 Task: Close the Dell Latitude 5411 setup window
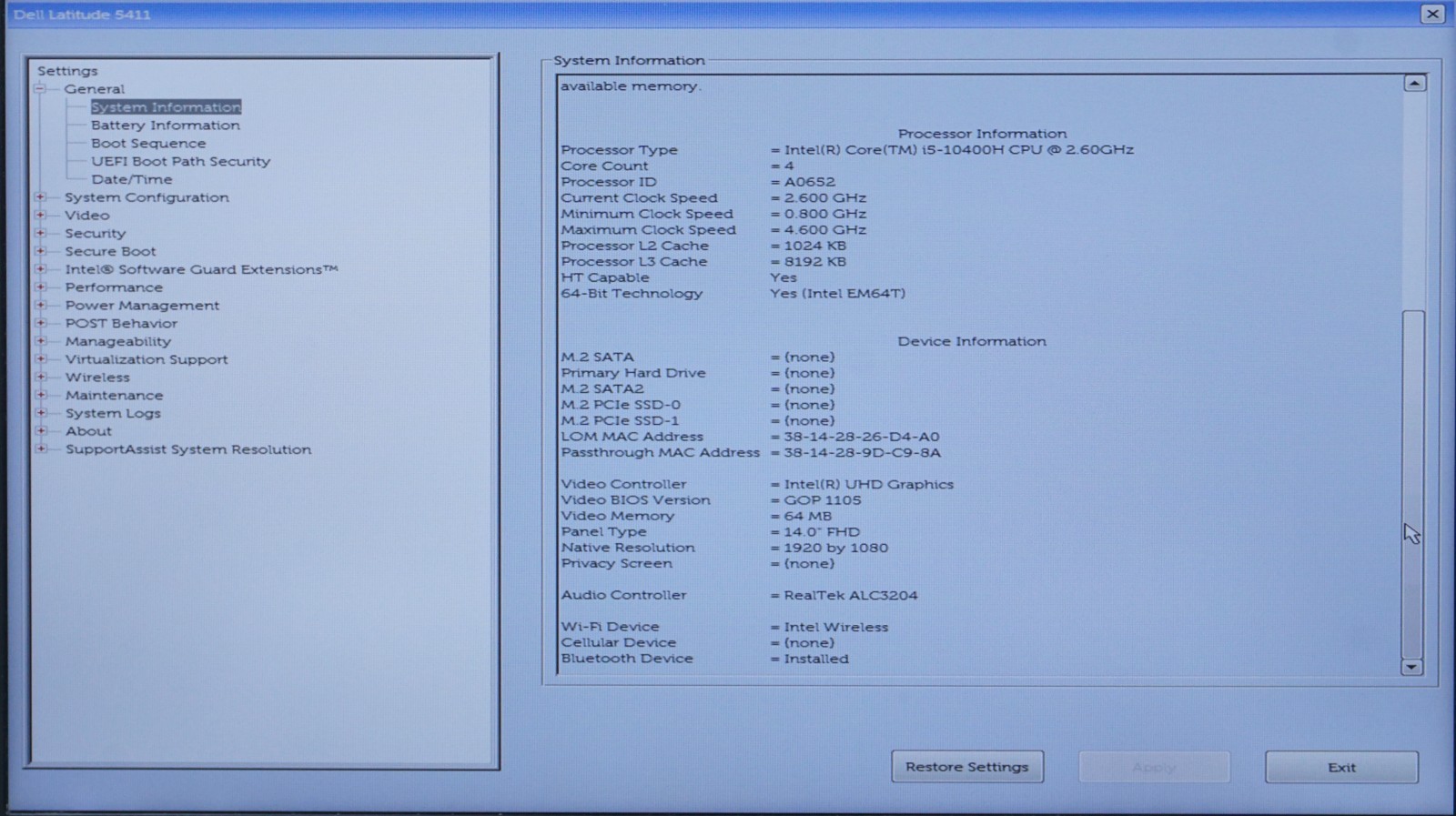point(1432,14)
